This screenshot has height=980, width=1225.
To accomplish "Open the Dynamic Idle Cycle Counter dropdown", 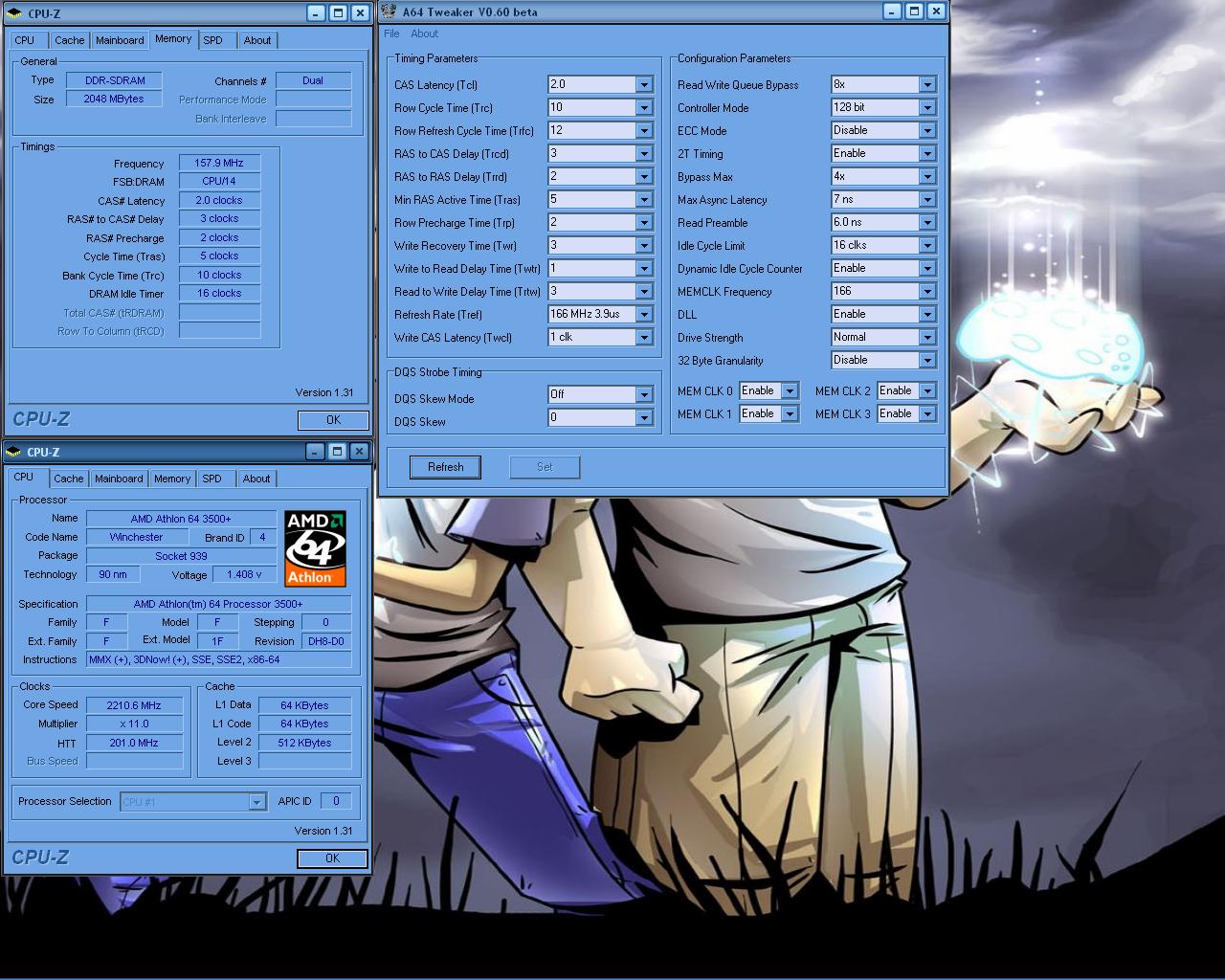I will point(927,268).
